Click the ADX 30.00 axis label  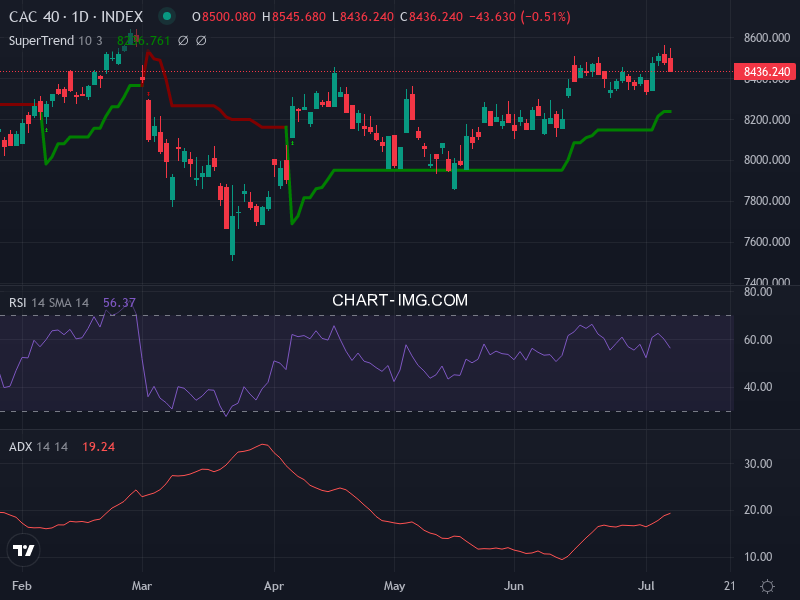tap(758, 463)
